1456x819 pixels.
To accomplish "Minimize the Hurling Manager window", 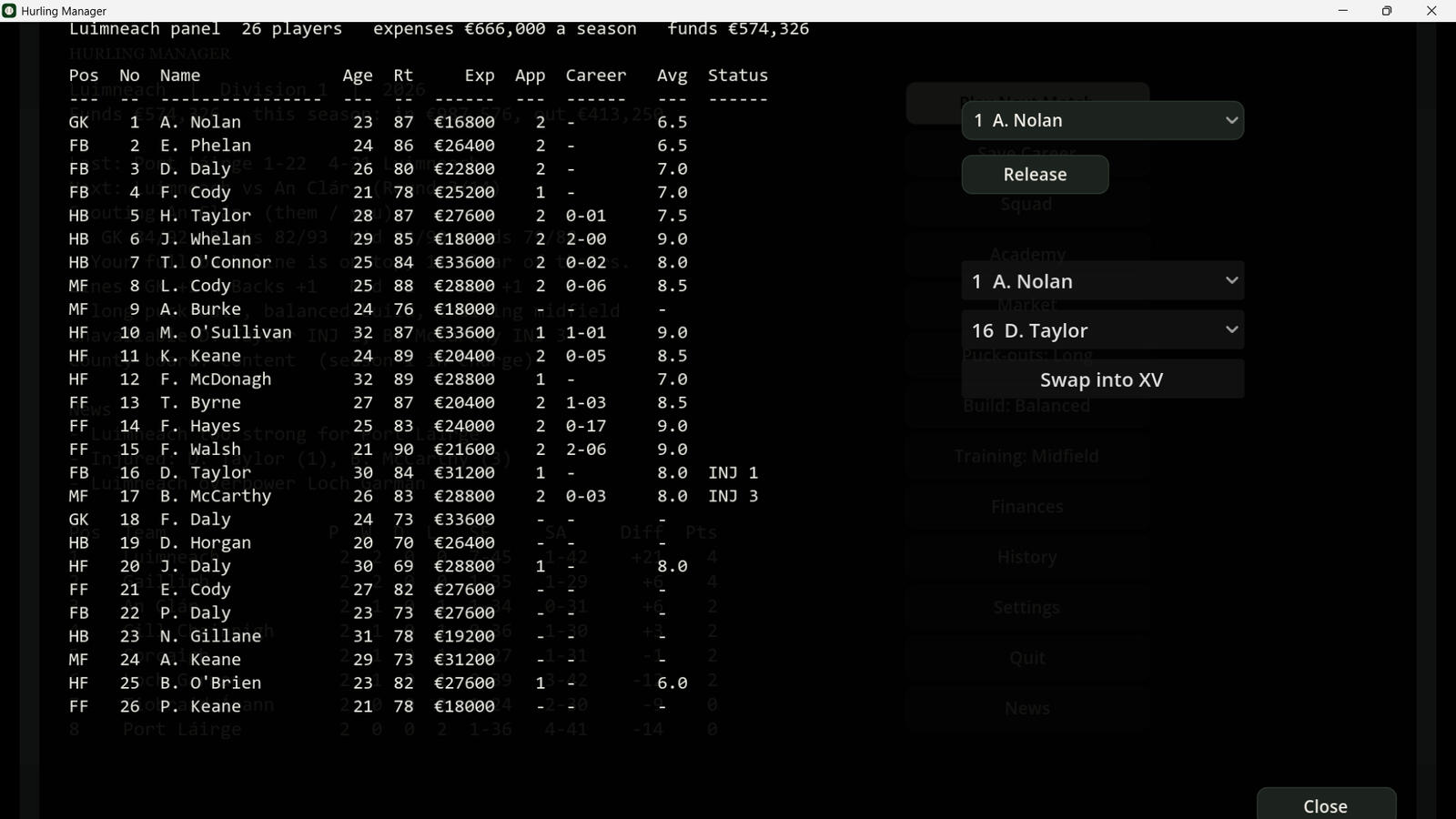I will pos(1342,11).
